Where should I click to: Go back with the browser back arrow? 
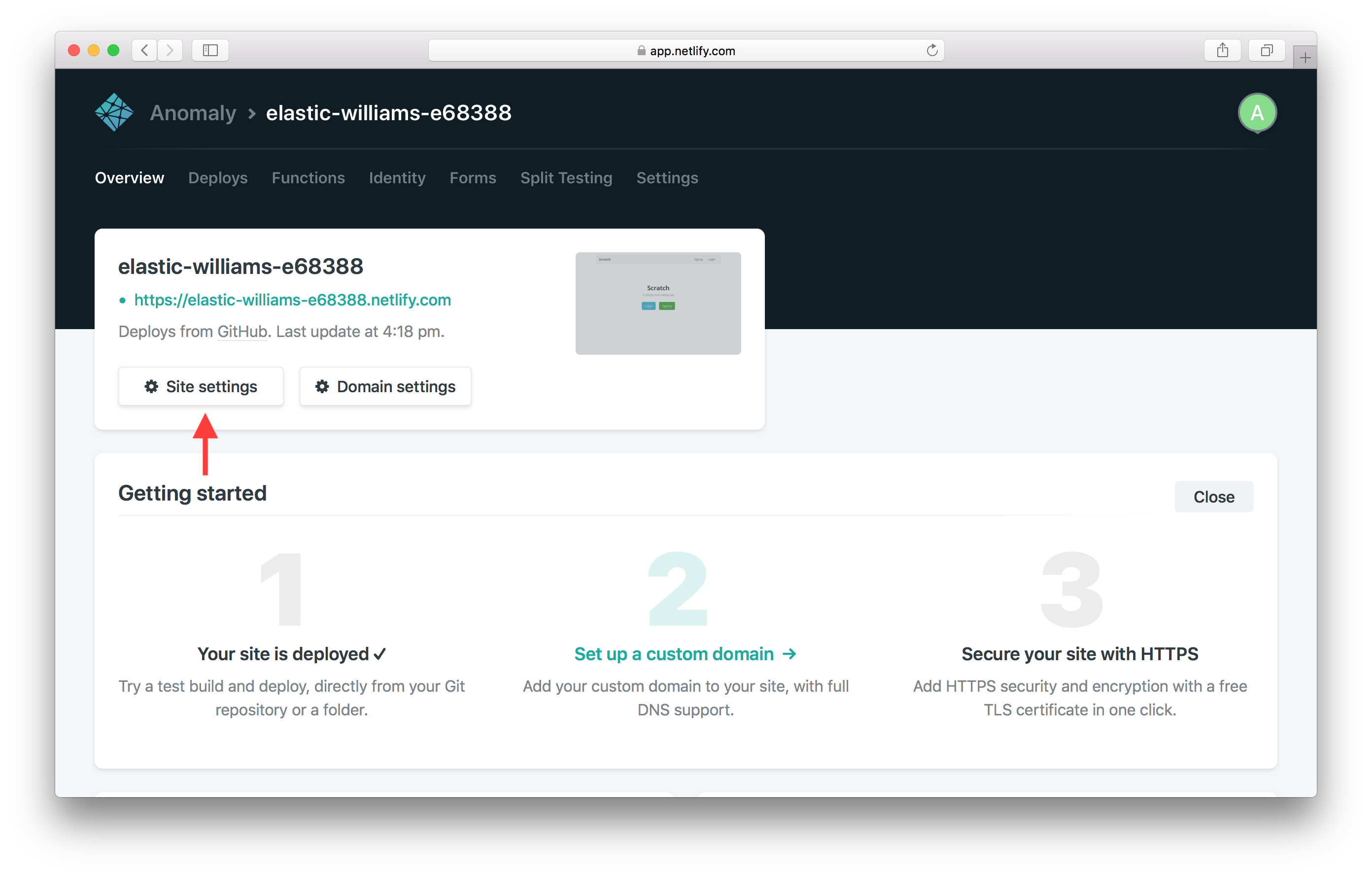pos(145,50)
